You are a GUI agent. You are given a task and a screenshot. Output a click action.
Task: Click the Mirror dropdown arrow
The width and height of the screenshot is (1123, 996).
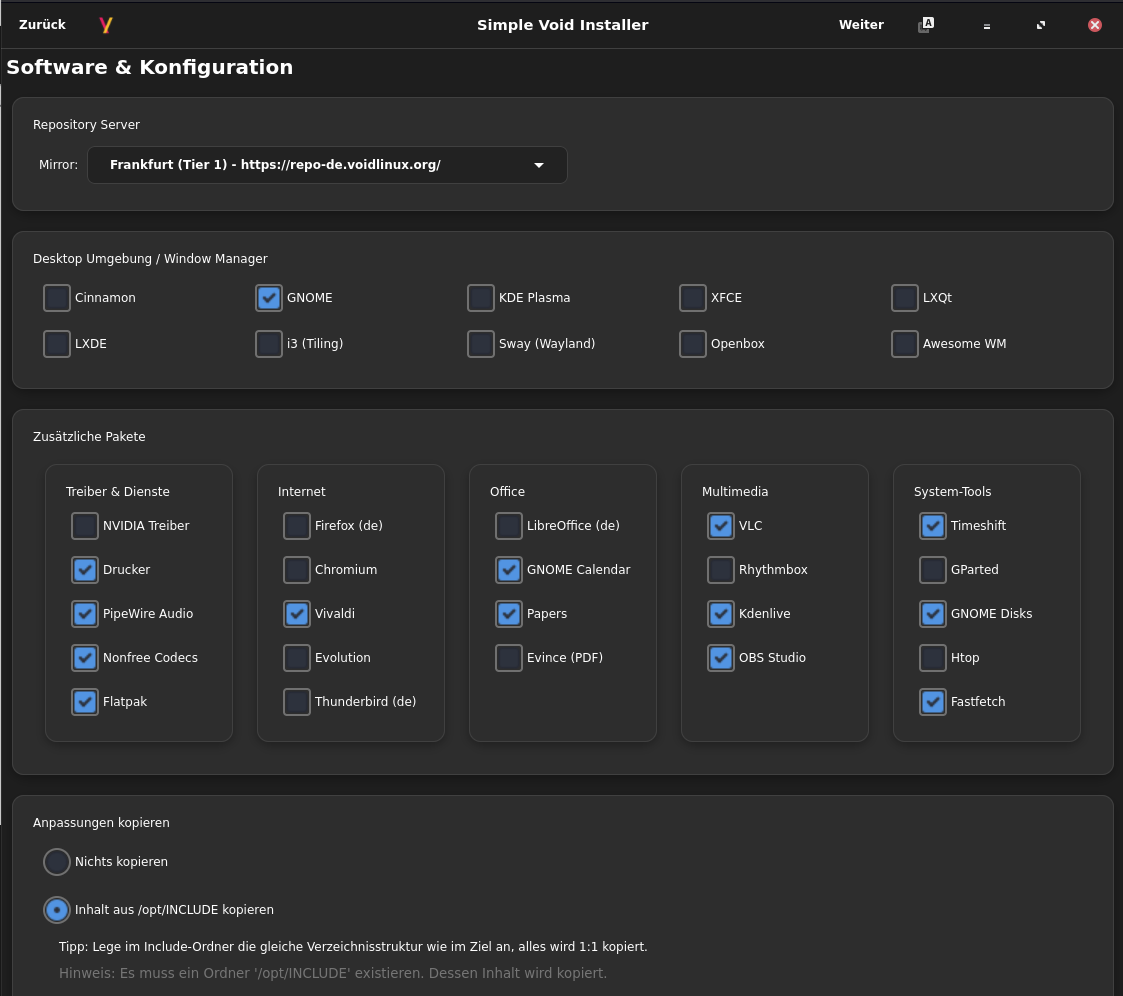pos(539,165)
